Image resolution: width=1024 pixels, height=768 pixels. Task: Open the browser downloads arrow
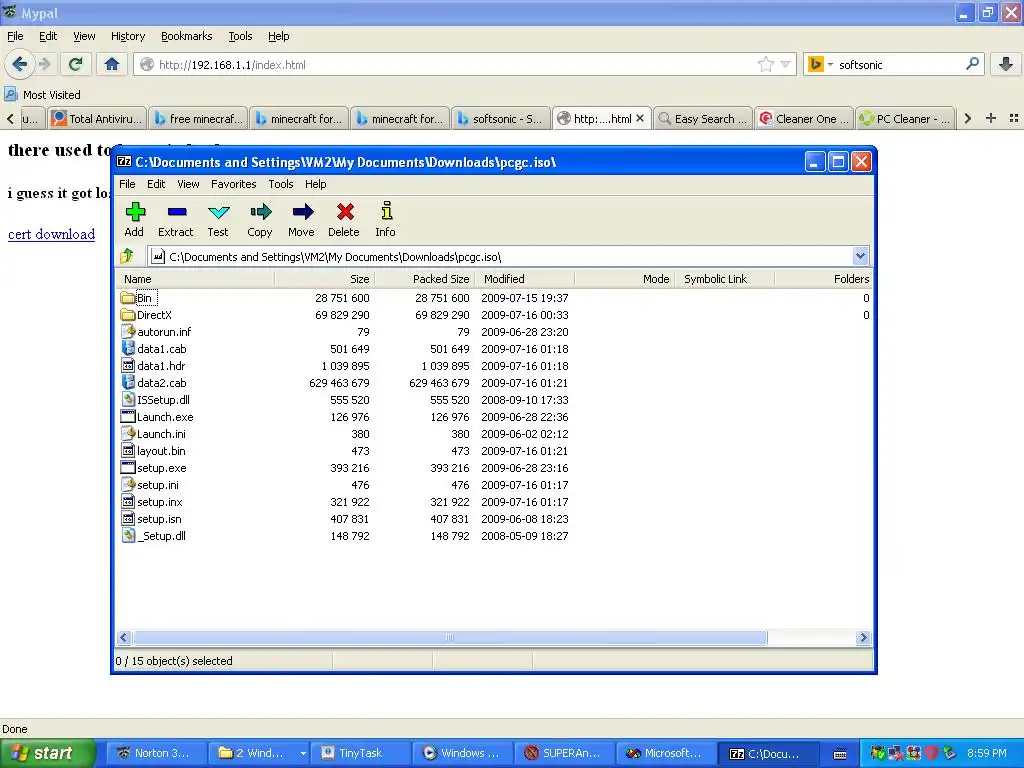pos(1006,64)
